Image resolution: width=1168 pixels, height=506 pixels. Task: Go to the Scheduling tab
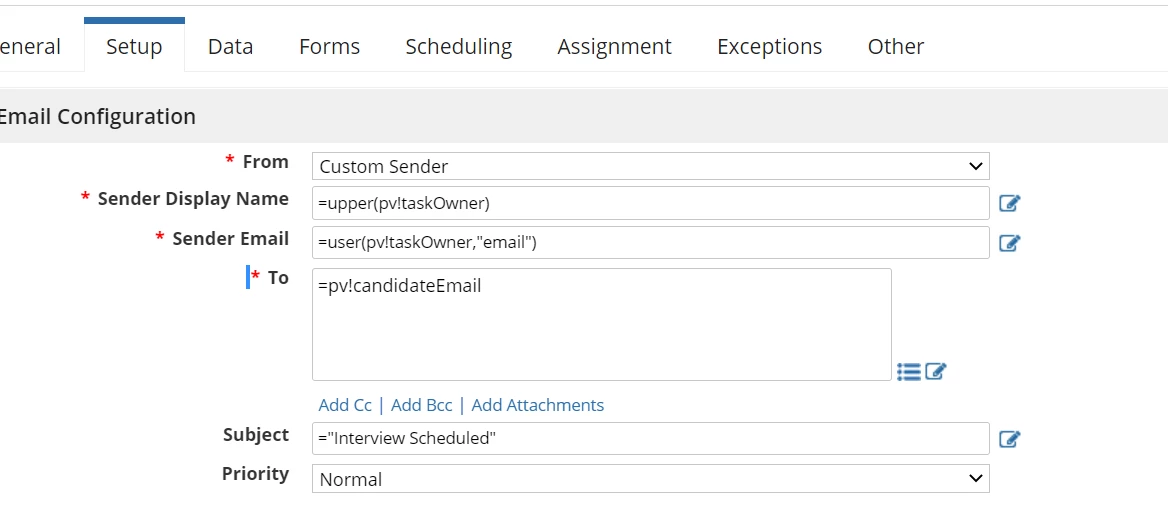[459, 46]
